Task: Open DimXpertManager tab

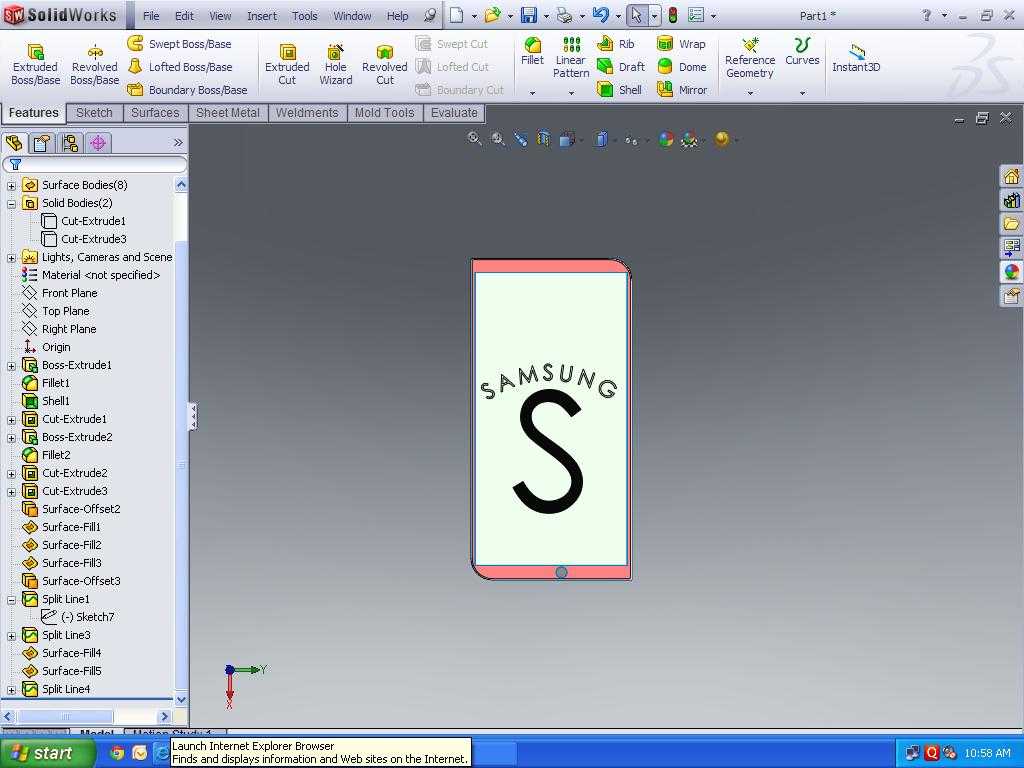Action: (x=99, y=142)
